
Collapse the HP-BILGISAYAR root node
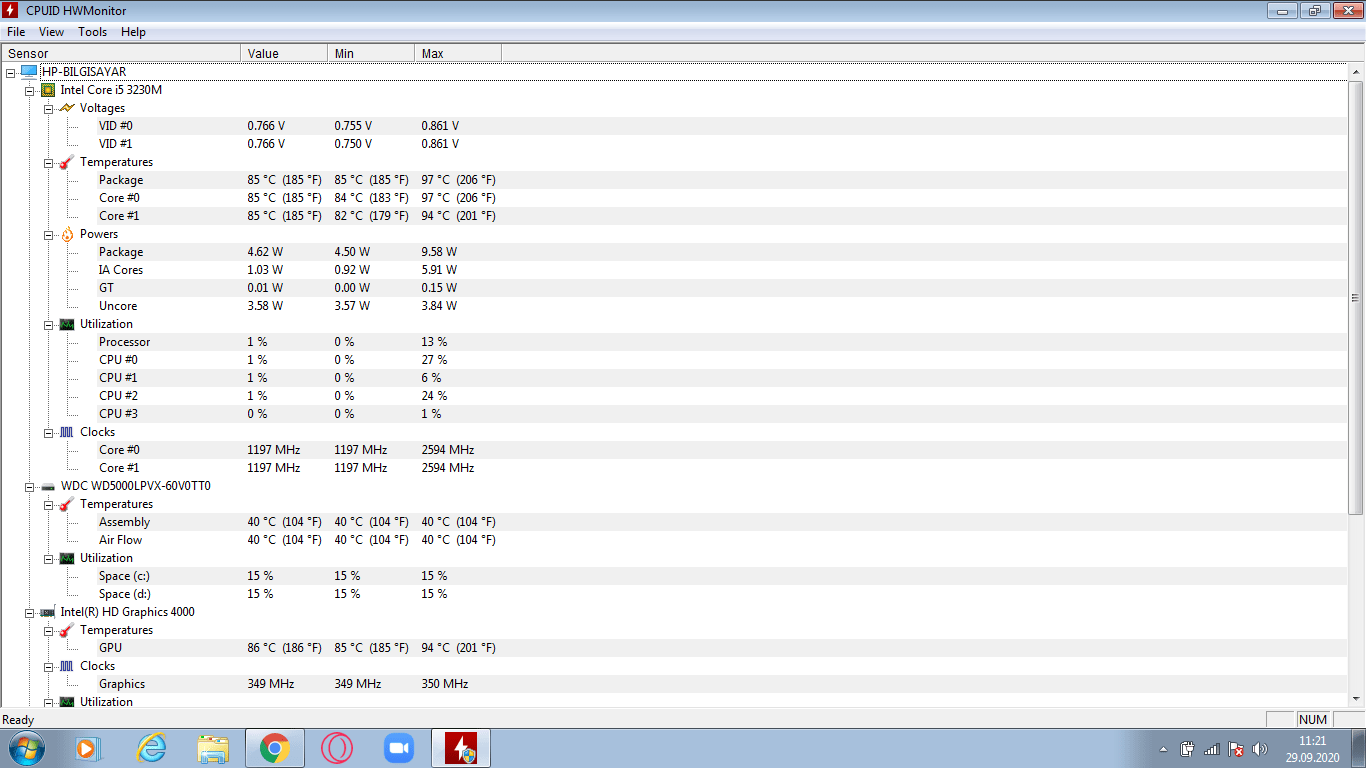10,72
